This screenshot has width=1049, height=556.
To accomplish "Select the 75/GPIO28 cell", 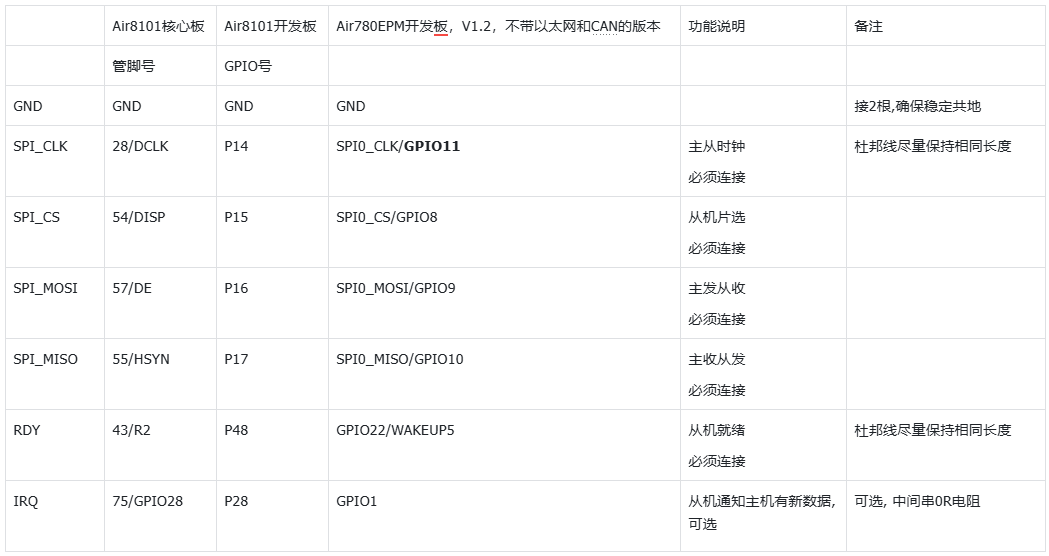I will pos(160,515).
